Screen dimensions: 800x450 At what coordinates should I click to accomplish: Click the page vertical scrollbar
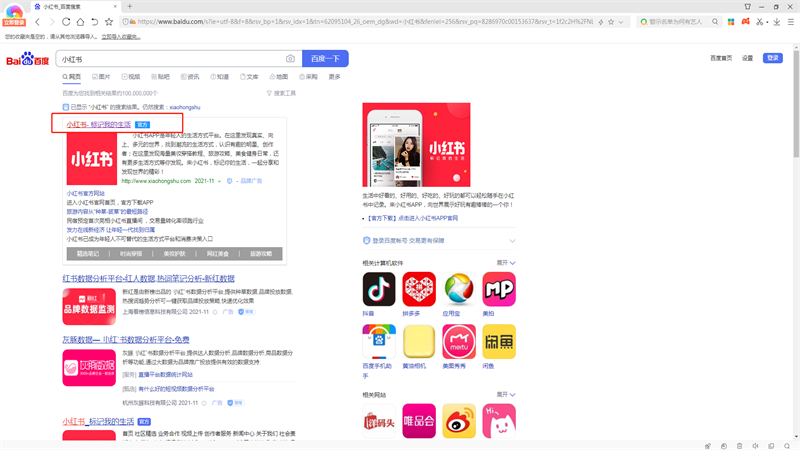[796, 102]
